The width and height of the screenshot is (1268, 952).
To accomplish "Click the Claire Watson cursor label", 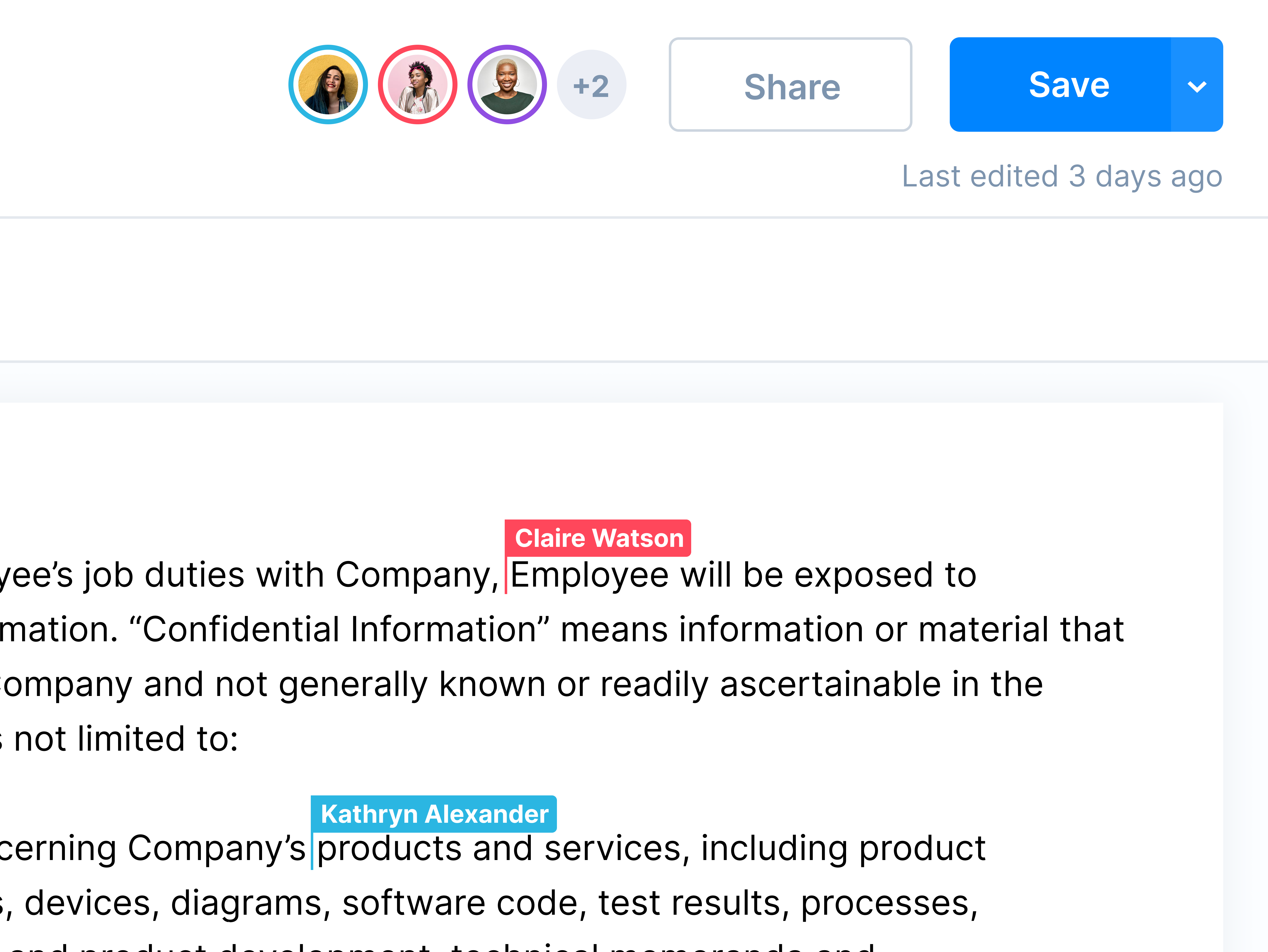I will click(598, 538).
